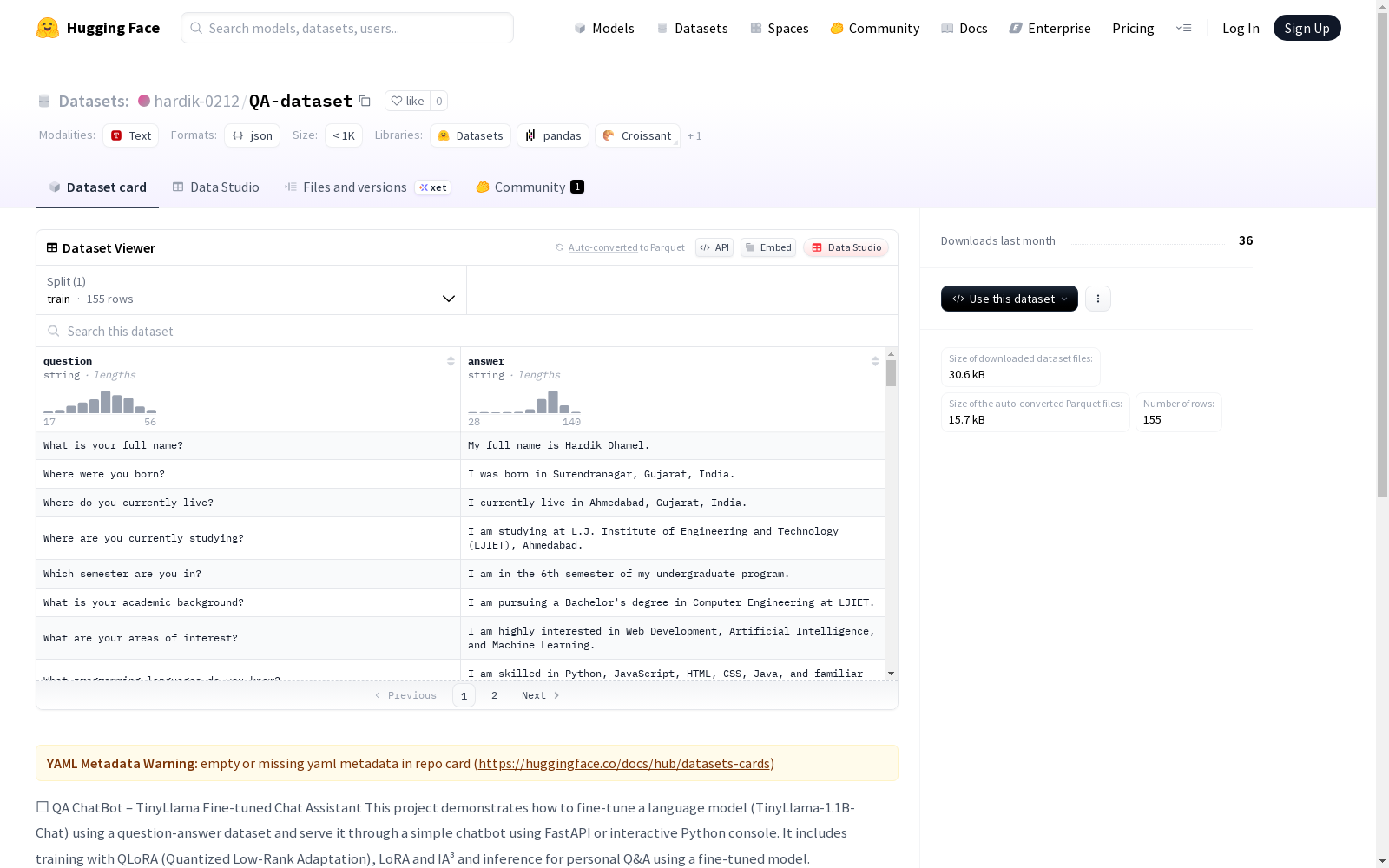This screenshot has height=868, width=1389.
Task: Open Datasets in the top navigation
Action: point(692,28)
